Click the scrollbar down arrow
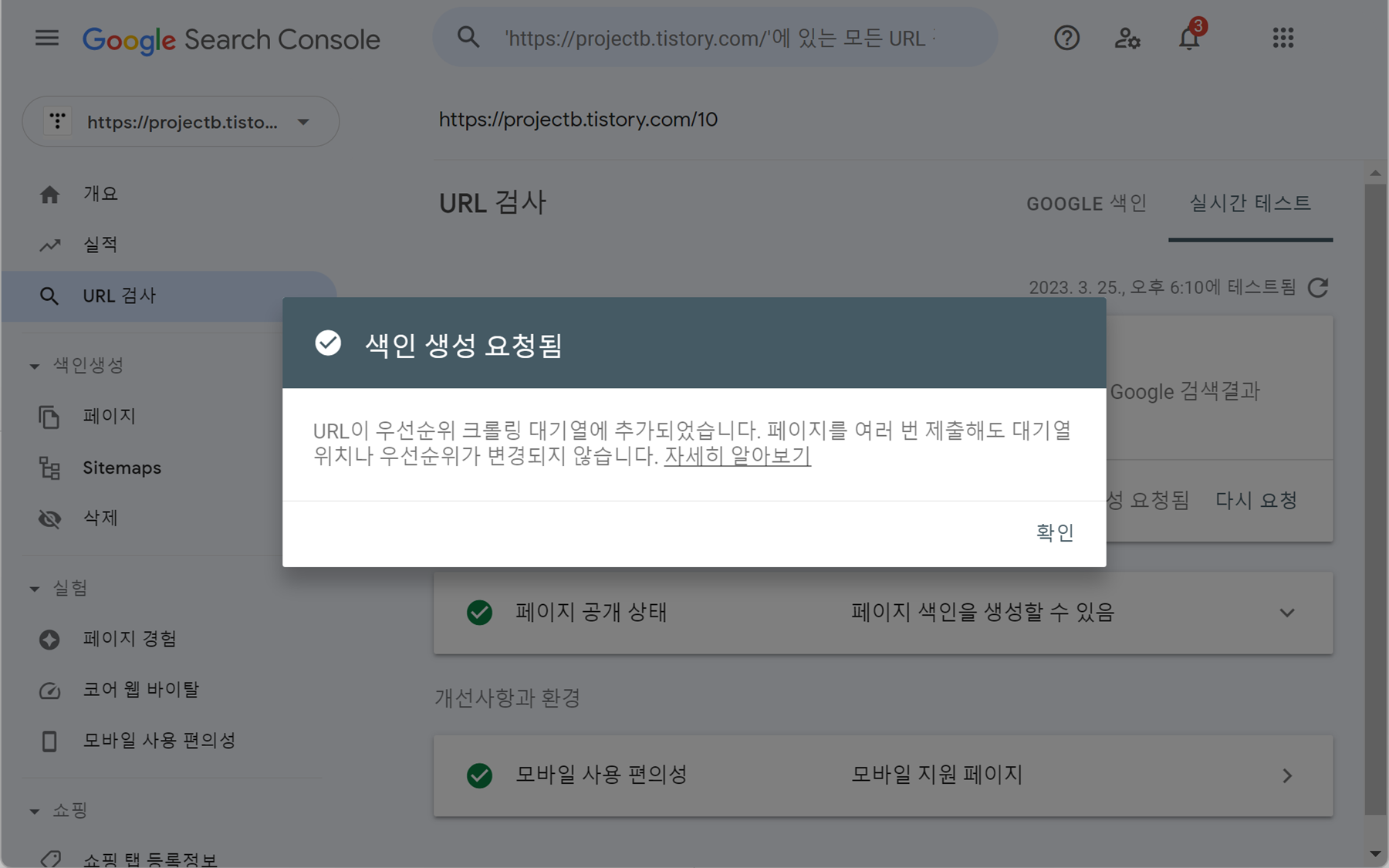 coord(1374,853)
